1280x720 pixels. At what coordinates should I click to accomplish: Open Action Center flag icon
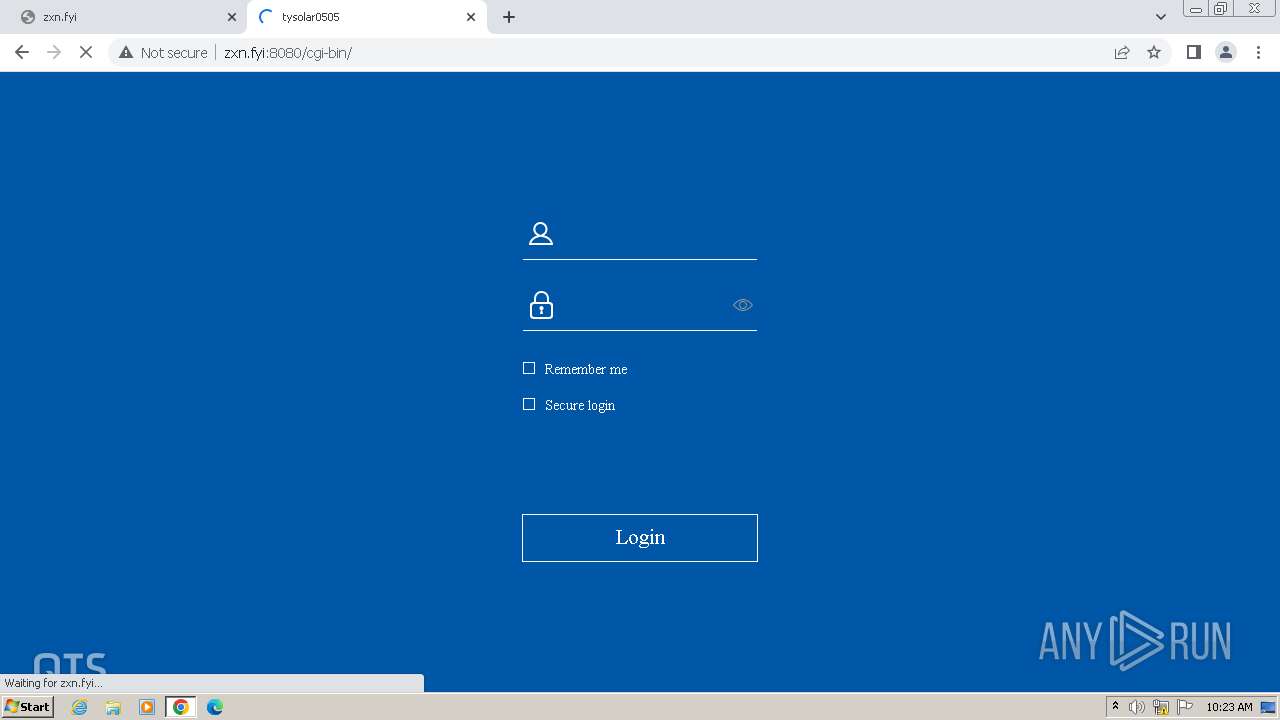click(1185, 707)
